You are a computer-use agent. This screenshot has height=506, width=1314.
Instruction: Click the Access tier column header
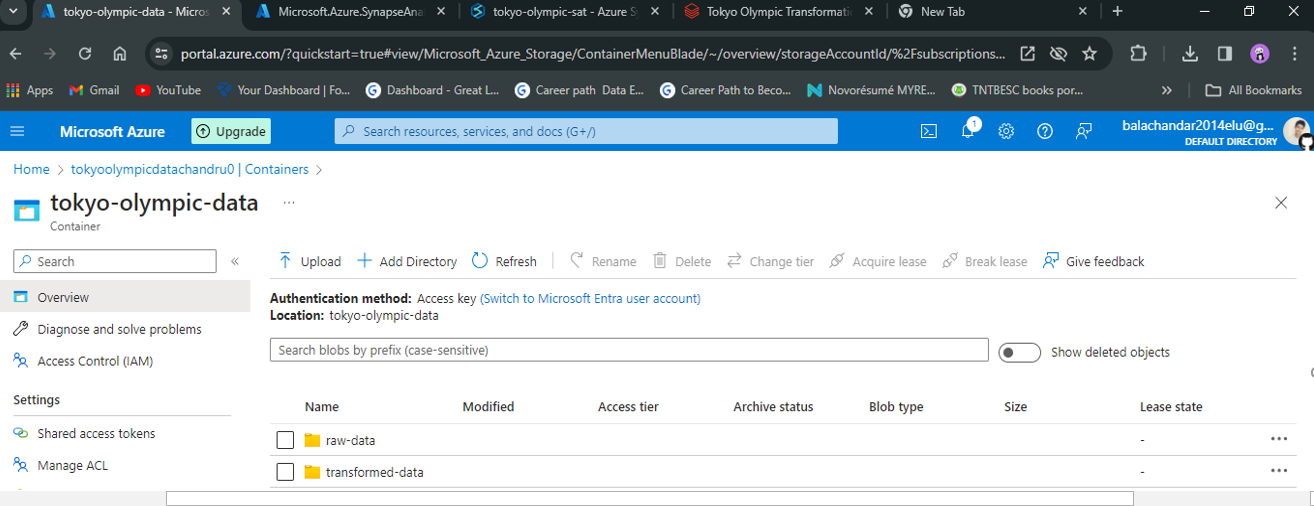(628, 407)
